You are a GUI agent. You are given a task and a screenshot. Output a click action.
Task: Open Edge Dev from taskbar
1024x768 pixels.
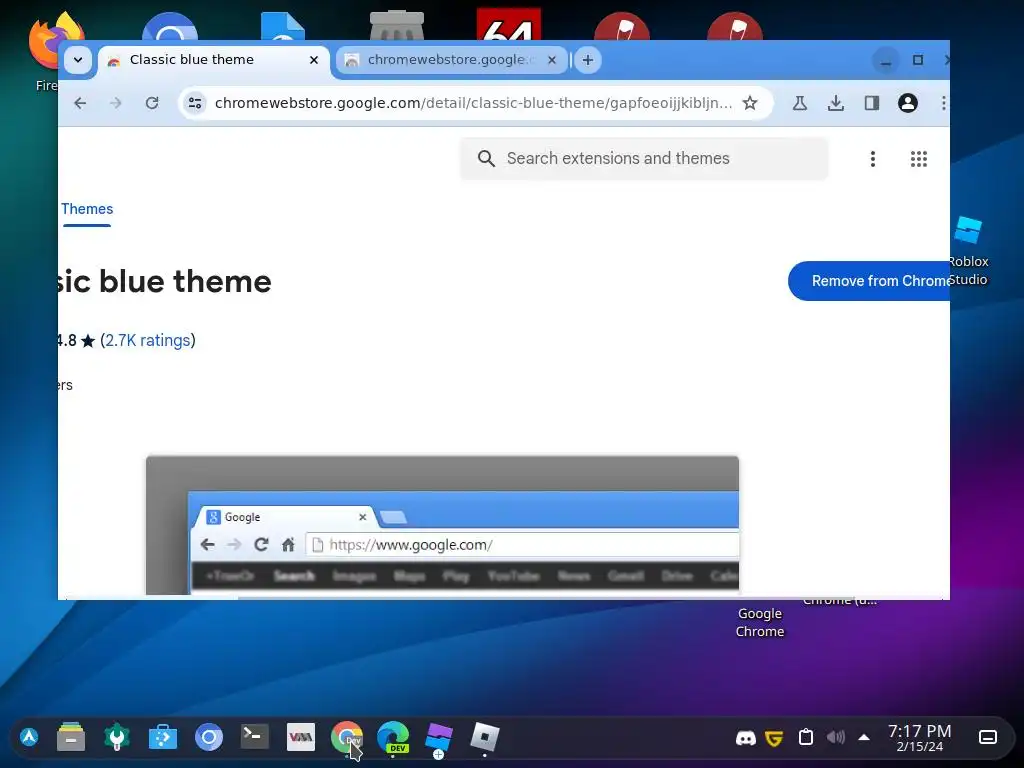(x=393, y=737)
